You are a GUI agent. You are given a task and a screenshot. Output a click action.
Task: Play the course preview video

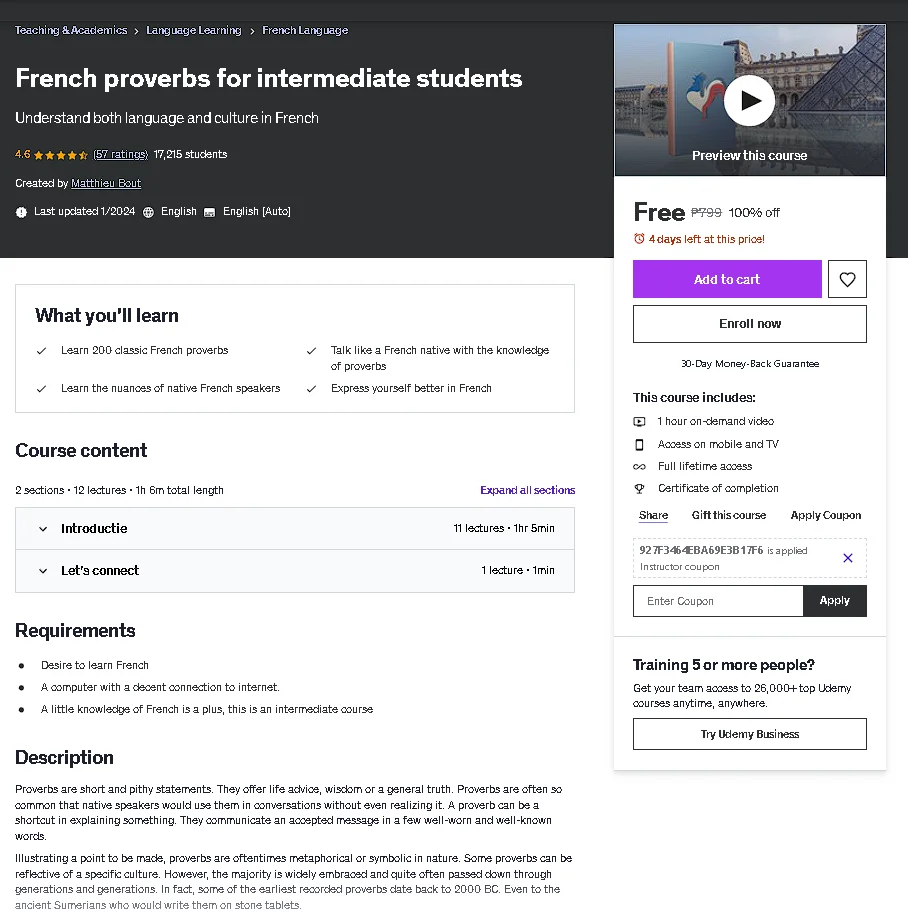tap(749, 101)
